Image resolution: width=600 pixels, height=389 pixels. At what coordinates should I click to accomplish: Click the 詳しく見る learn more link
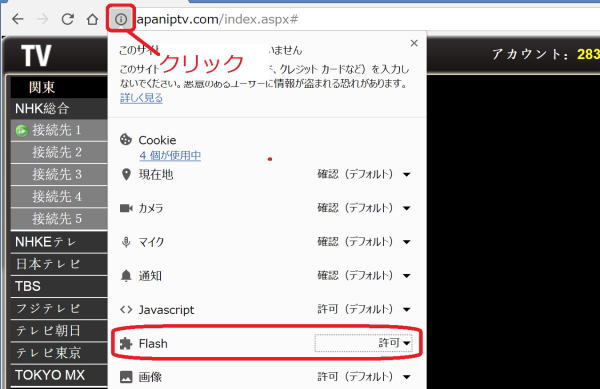pyautogui.click(x=141, y=98)
